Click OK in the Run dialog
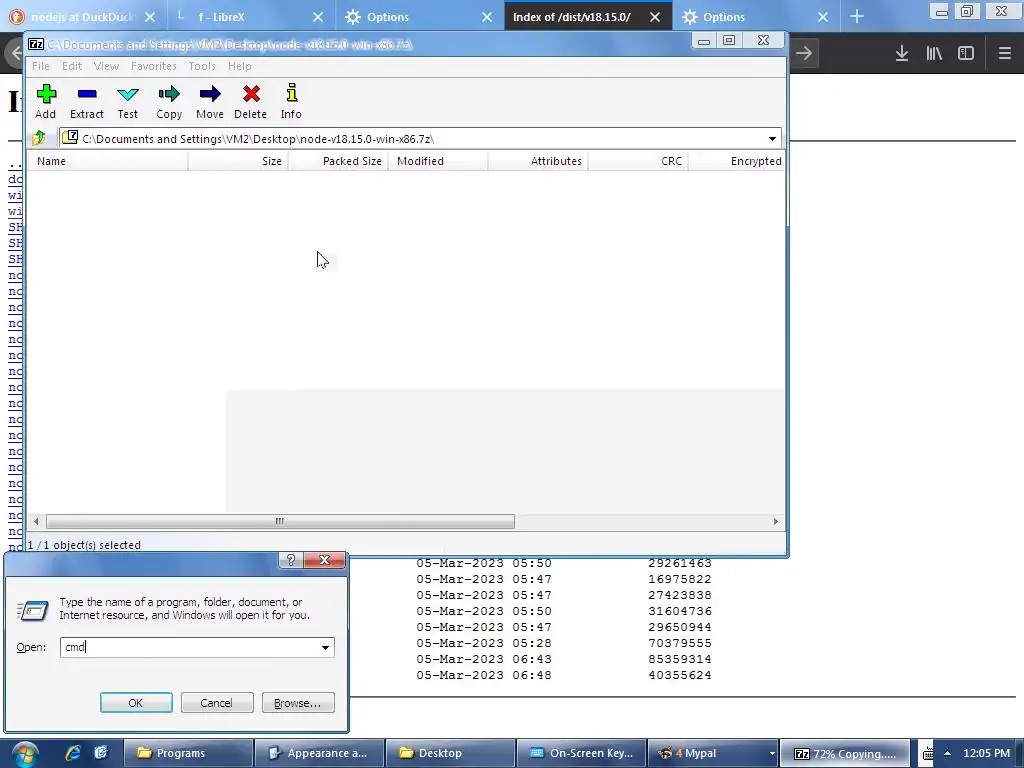Image resolution: width=1024 pixels, height=768 pixels. click(x=136, y=703)
